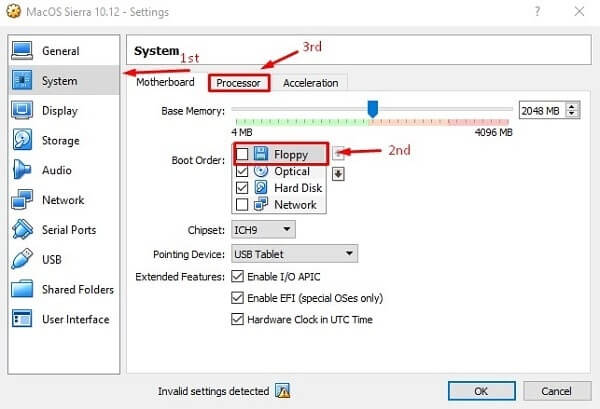Open the Pointing Device USB Tablet dropdown
Viewport: 600px width, 409px height.
(x=295, y=254)
